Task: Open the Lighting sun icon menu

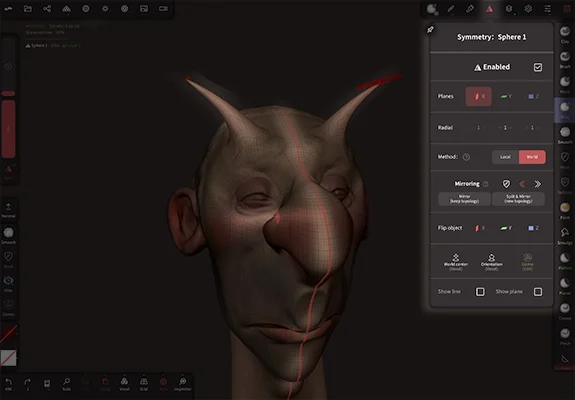Action: pos(105,9)
